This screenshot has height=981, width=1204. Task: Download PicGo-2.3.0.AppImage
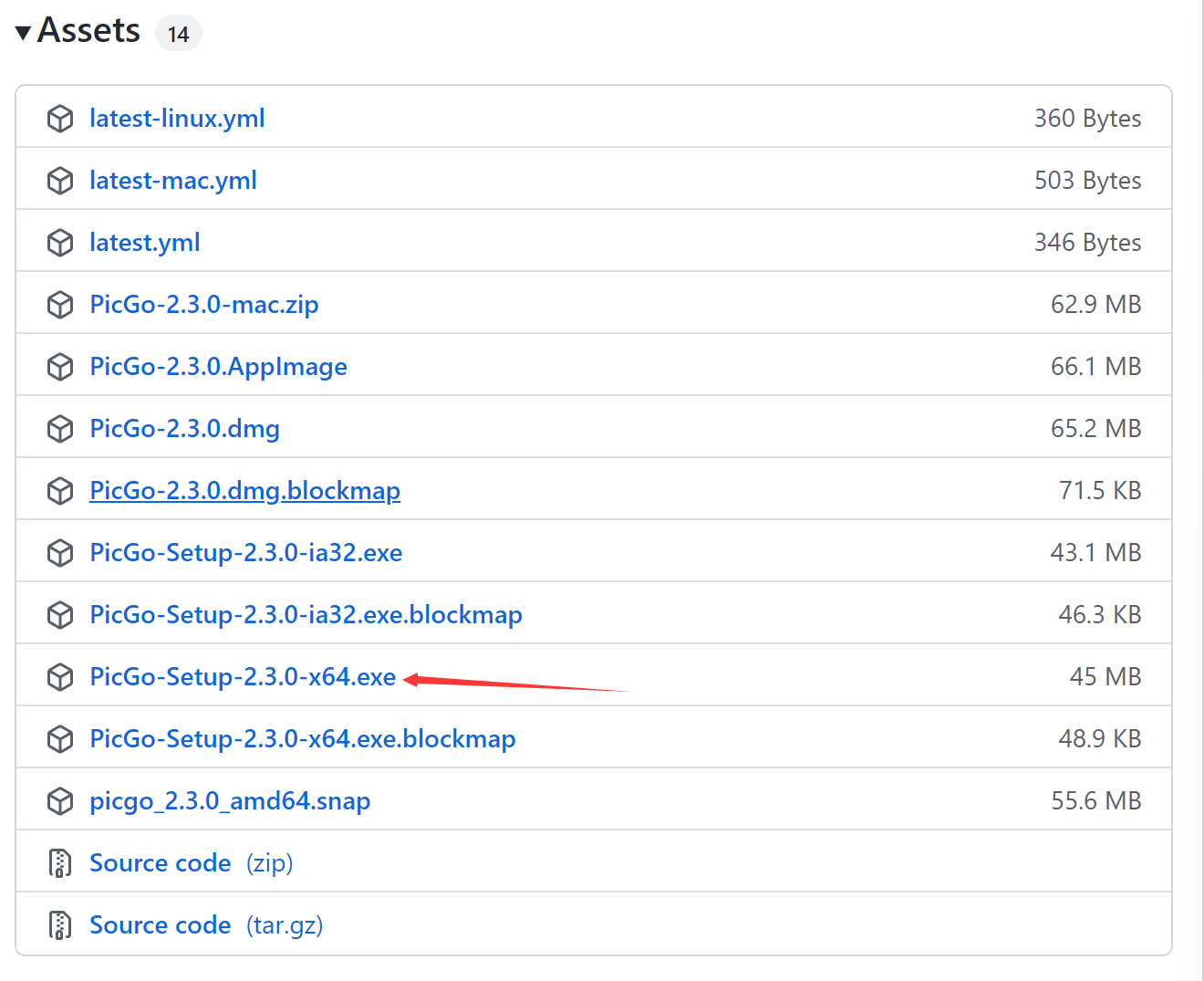click(219, 367)
